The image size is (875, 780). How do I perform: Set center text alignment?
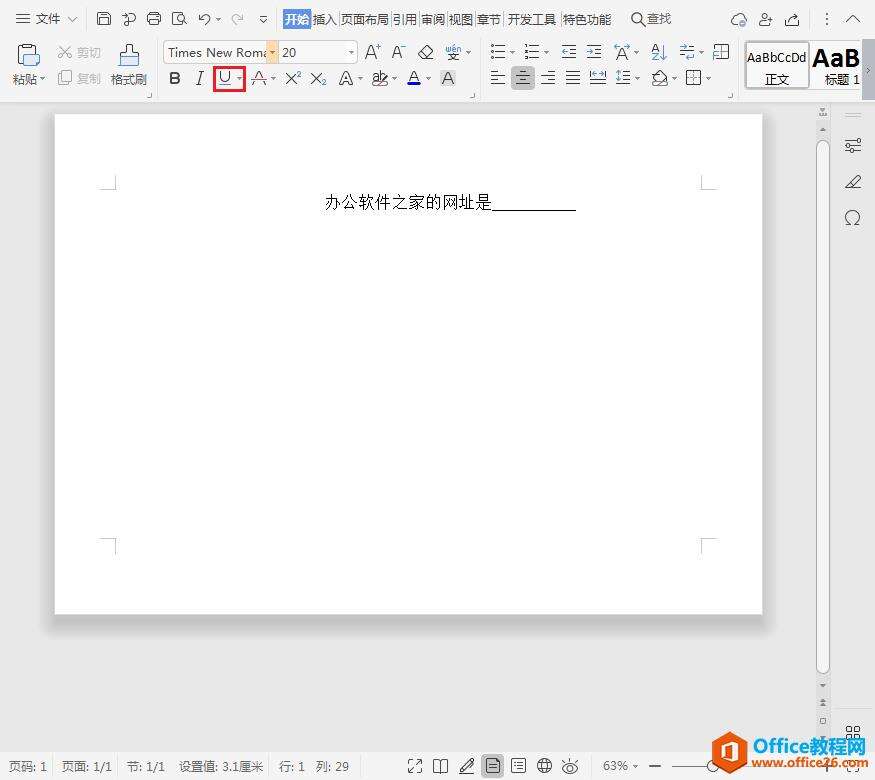(522, 78)
